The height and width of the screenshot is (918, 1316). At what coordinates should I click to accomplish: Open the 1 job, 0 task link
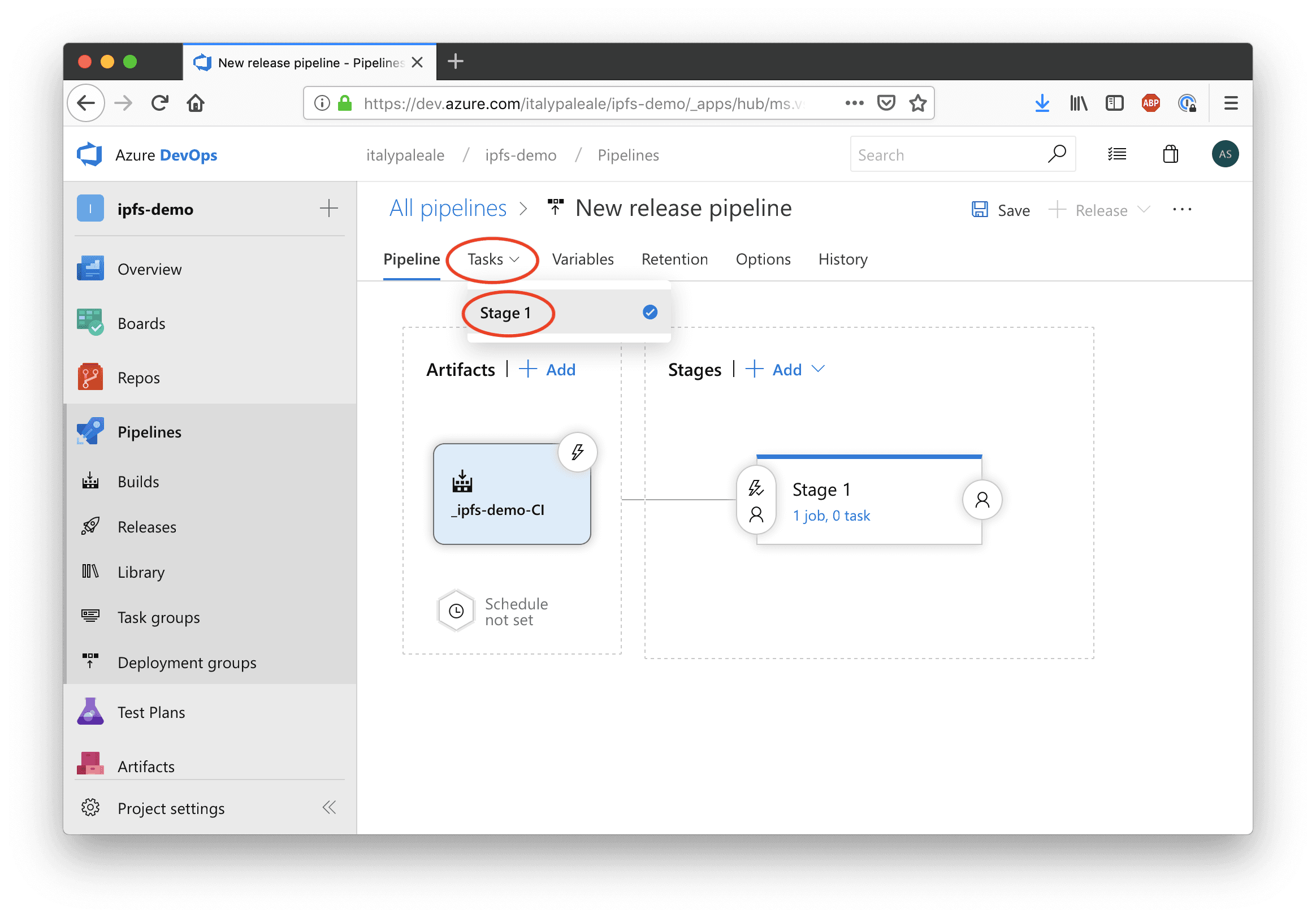point(831,516)
